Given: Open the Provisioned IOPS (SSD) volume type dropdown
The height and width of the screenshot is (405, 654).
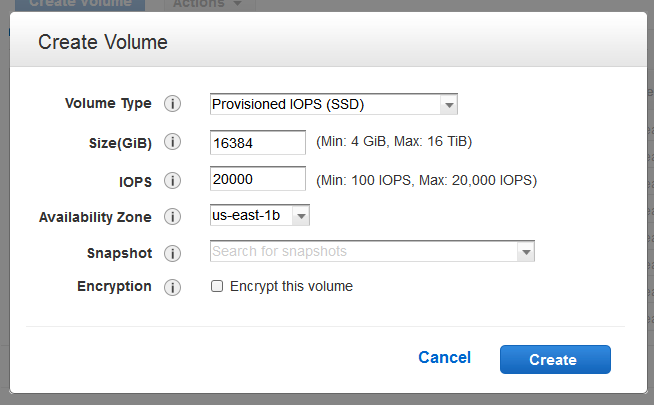Looking at the screenshot, I should (x=334, y=104).
